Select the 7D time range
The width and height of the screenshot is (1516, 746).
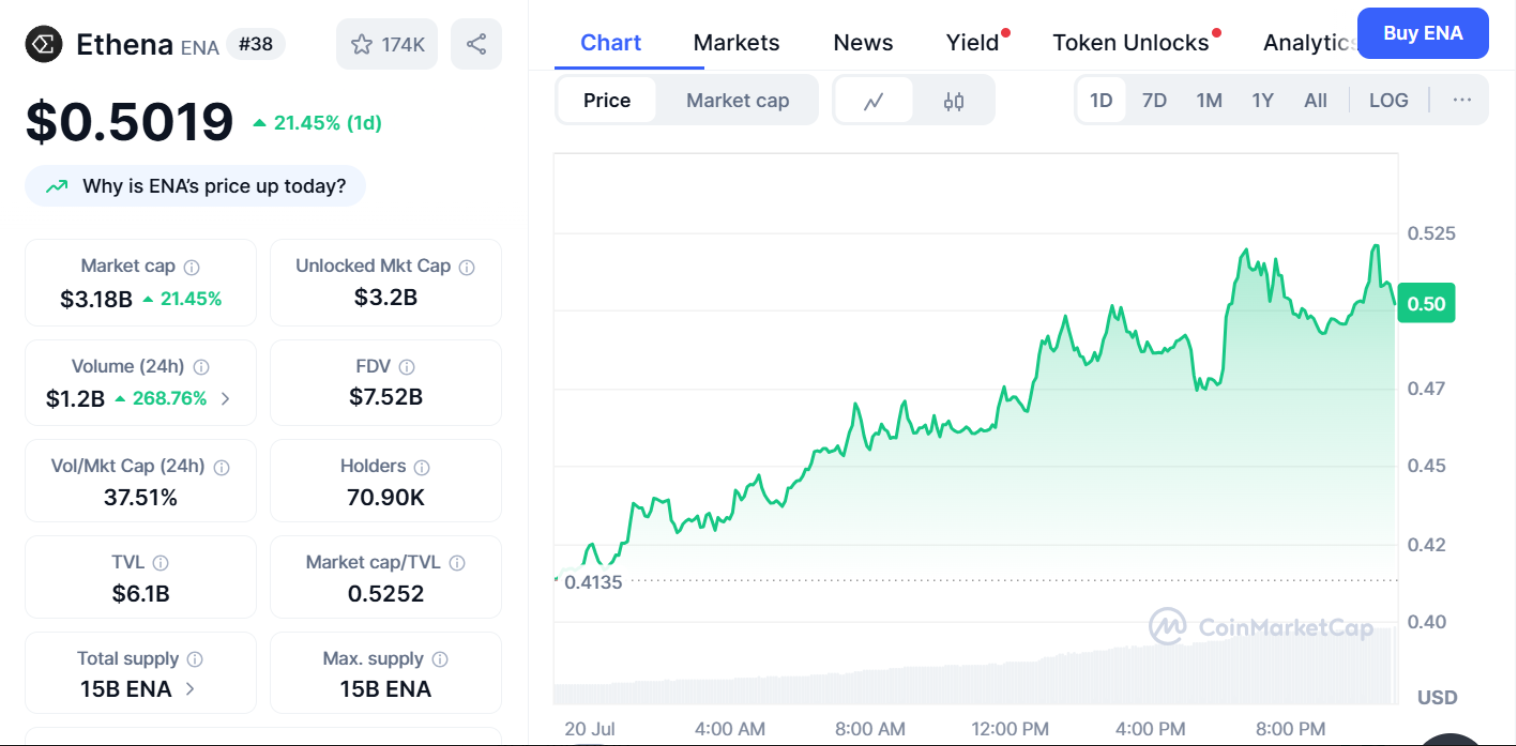point(1154,100)
